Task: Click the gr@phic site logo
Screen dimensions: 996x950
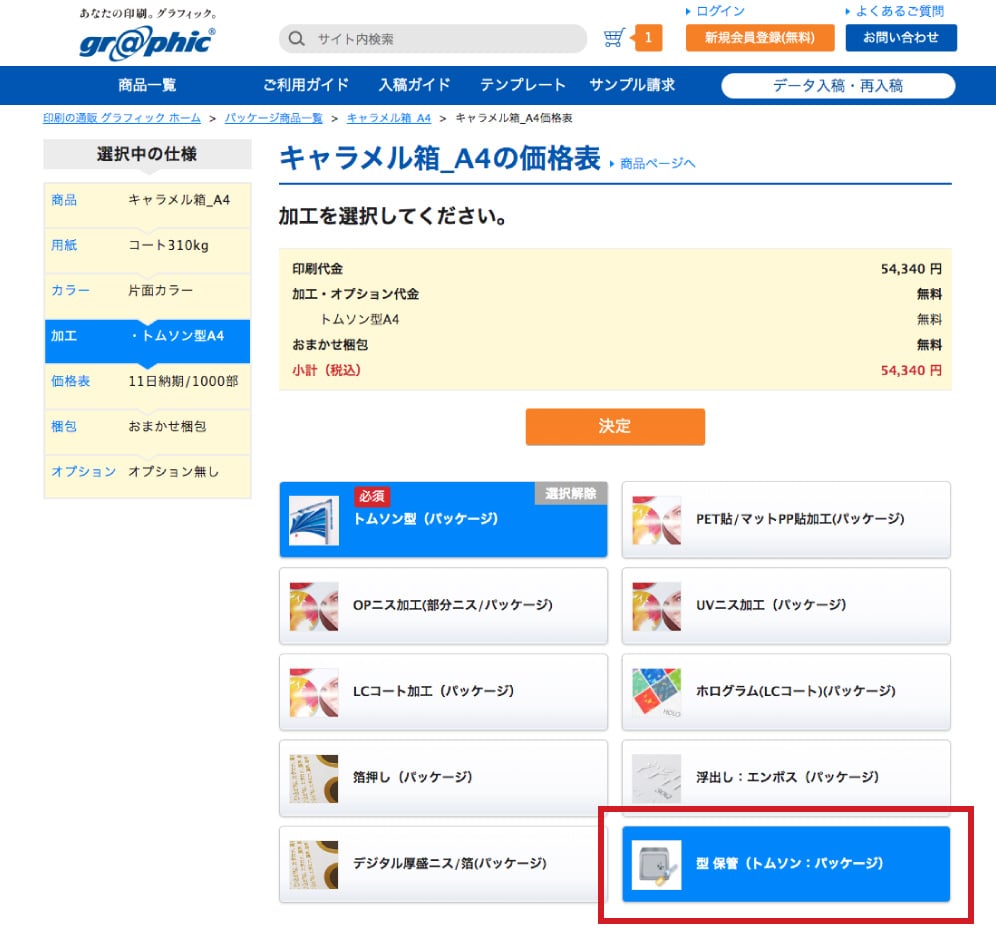Action: tap(147, 41)
